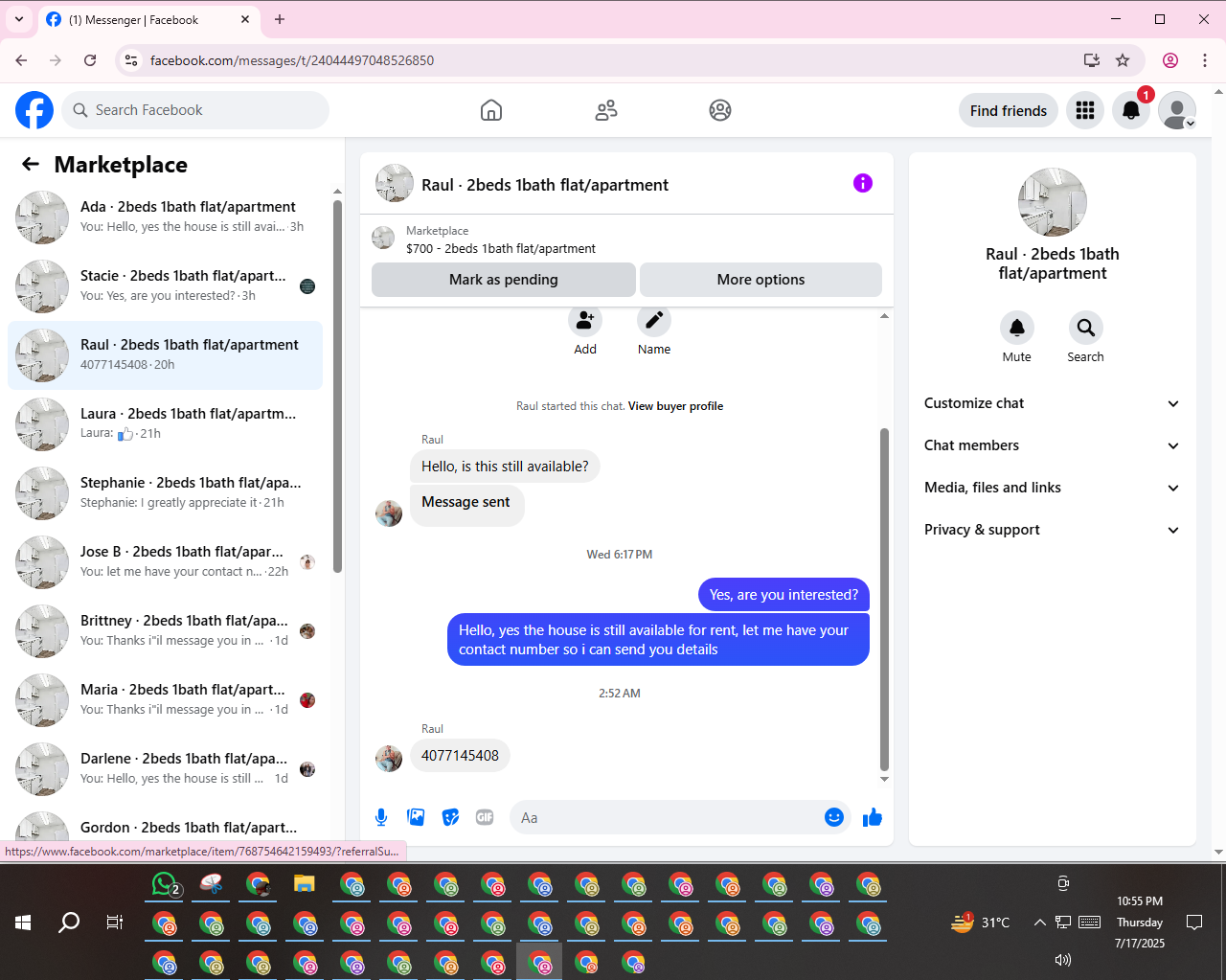This screenshot has height=980, width=1226.
Task: Click the Name edit pencil icon
Action: (x=654, y=320)
